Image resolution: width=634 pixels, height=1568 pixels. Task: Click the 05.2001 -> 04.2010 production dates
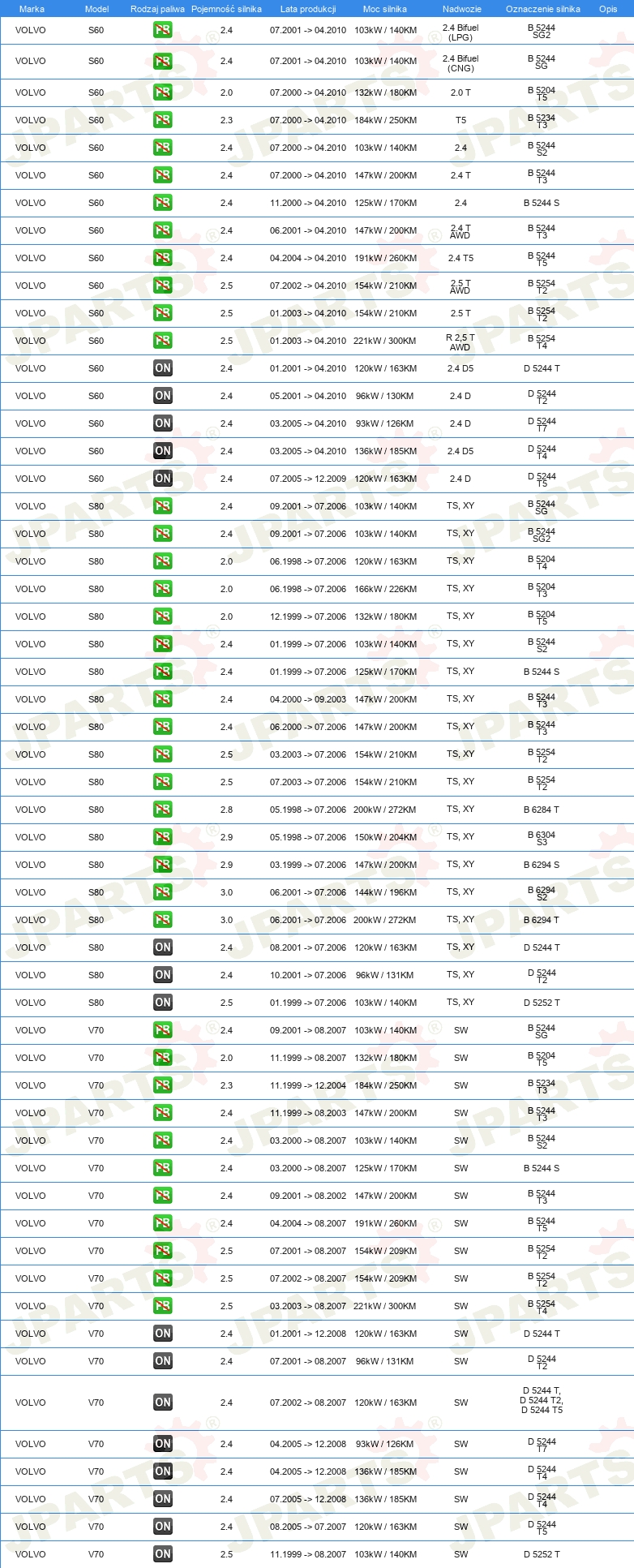(x=308, y=396)
